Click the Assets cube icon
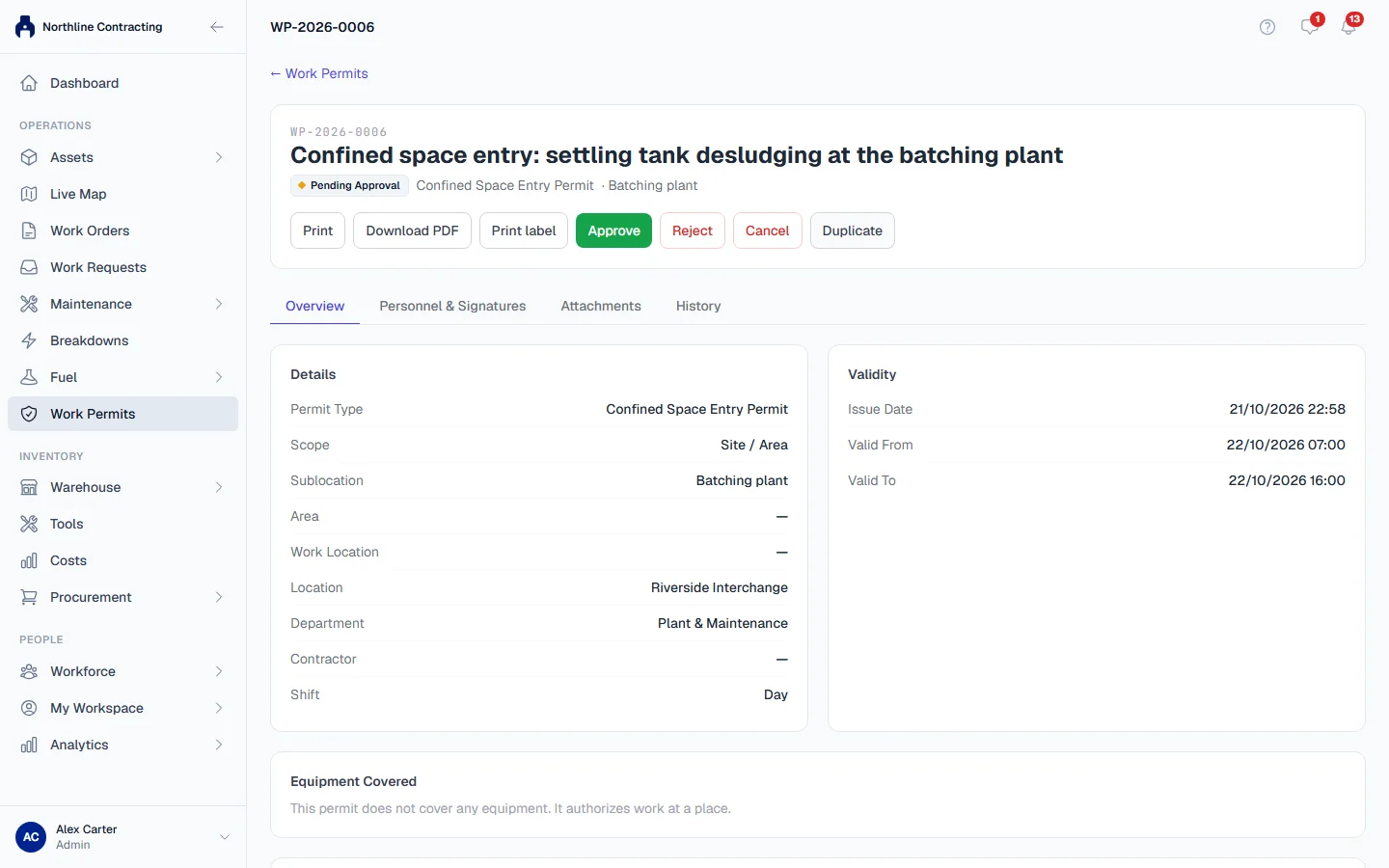The width and height of the screenshot is (1389, 868). pyautogui.click(x=29, y=157)
